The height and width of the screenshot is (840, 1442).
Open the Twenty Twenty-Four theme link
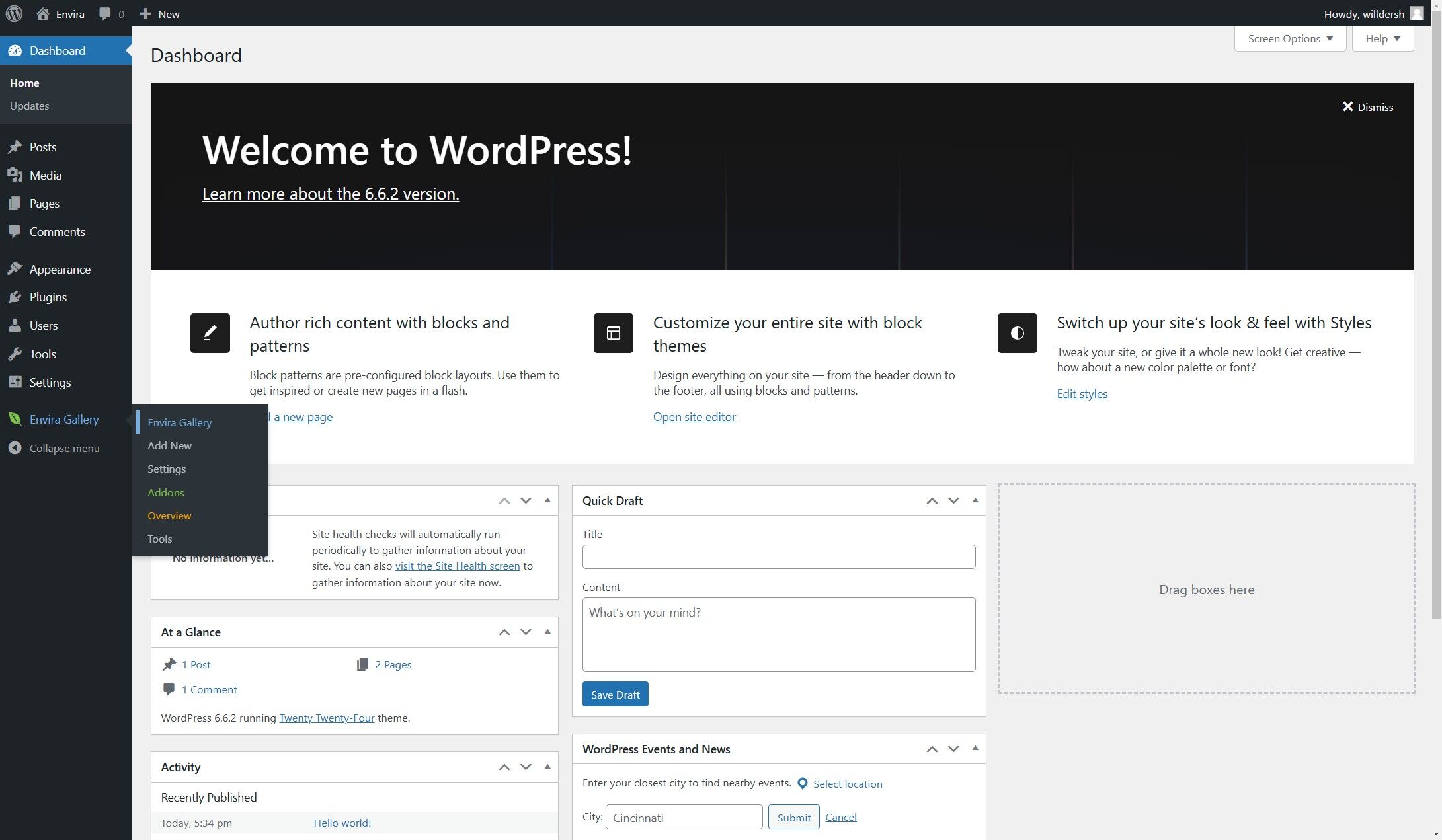[x=327, y=718]
